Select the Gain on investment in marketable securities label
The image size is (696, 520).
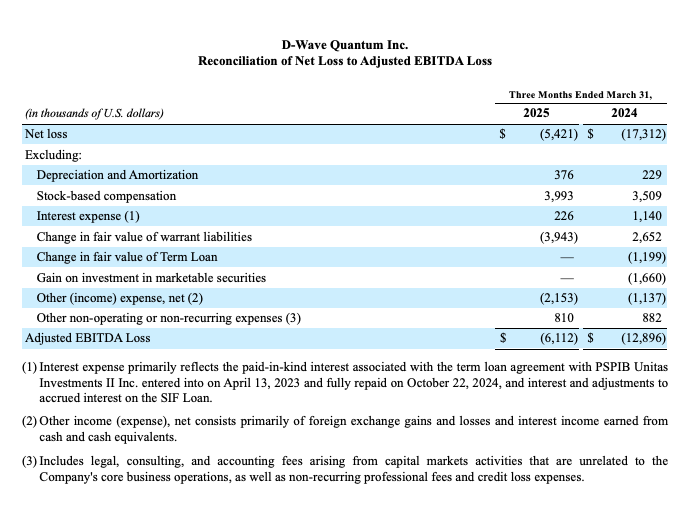(151, 277)
